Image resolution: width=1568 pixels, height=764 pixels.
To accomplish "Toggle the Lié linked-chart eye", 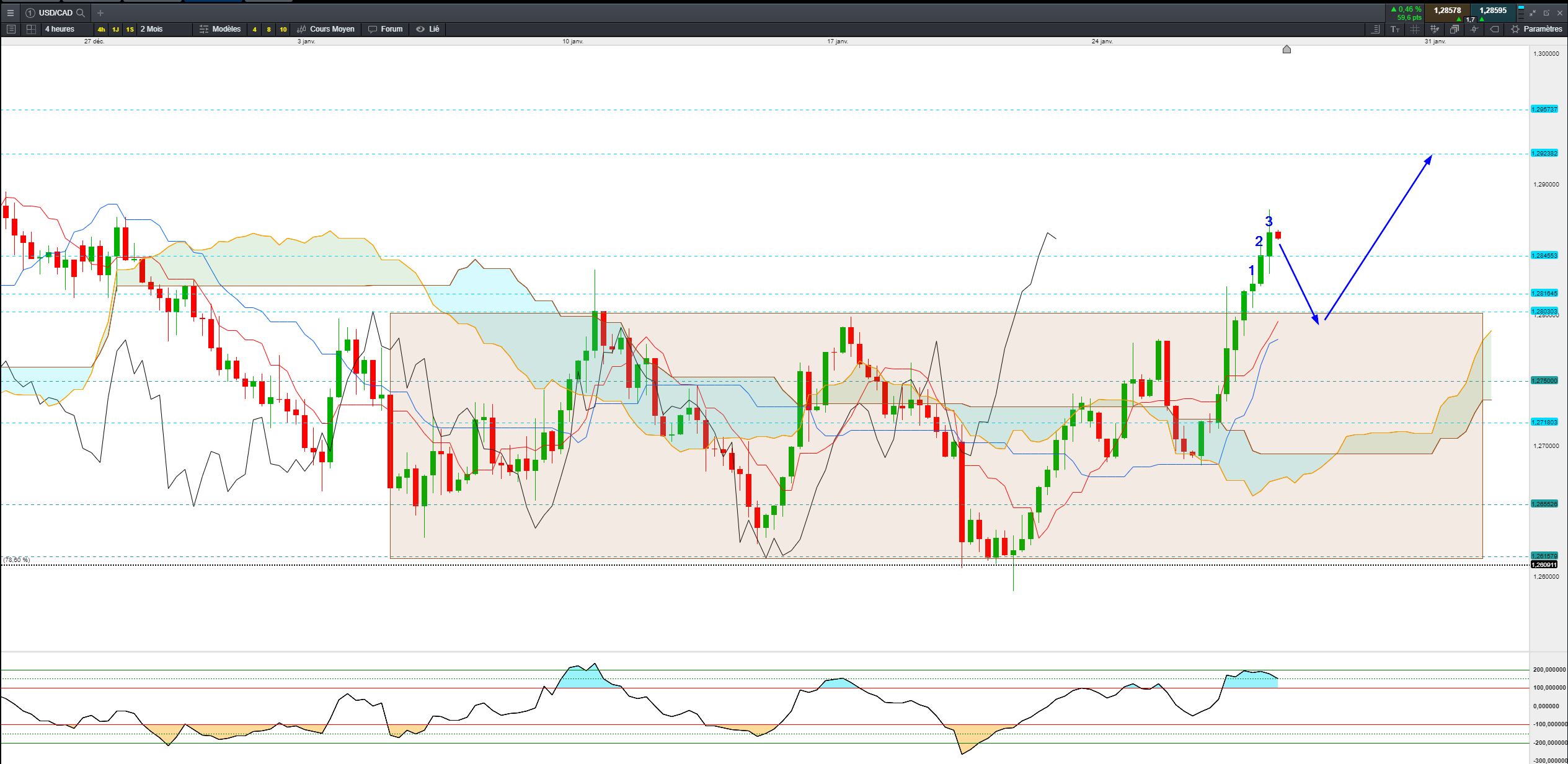I will coord(428,29).
